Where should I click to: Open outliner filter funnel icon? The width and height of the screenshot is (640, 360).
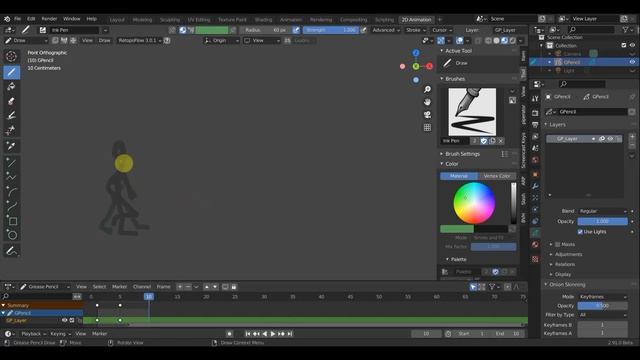tap(625, 30)
